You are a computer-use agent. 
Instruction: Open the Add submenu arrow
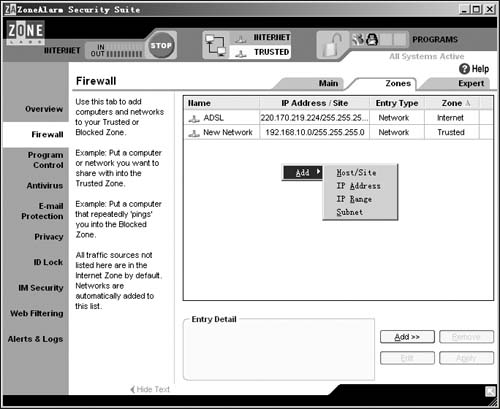tap(318, 171)
